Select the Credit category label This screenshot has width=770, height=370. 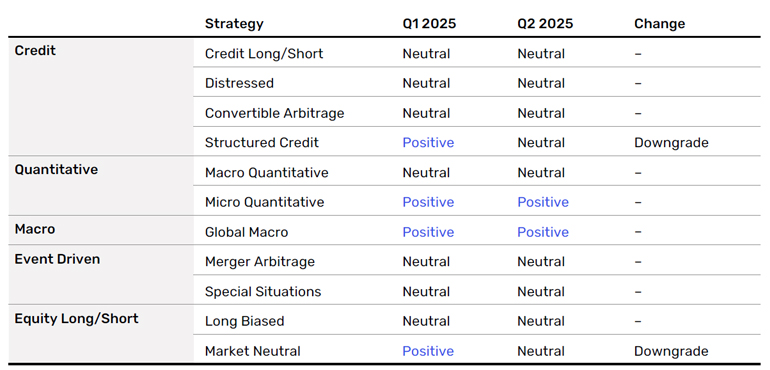(35, 51)
